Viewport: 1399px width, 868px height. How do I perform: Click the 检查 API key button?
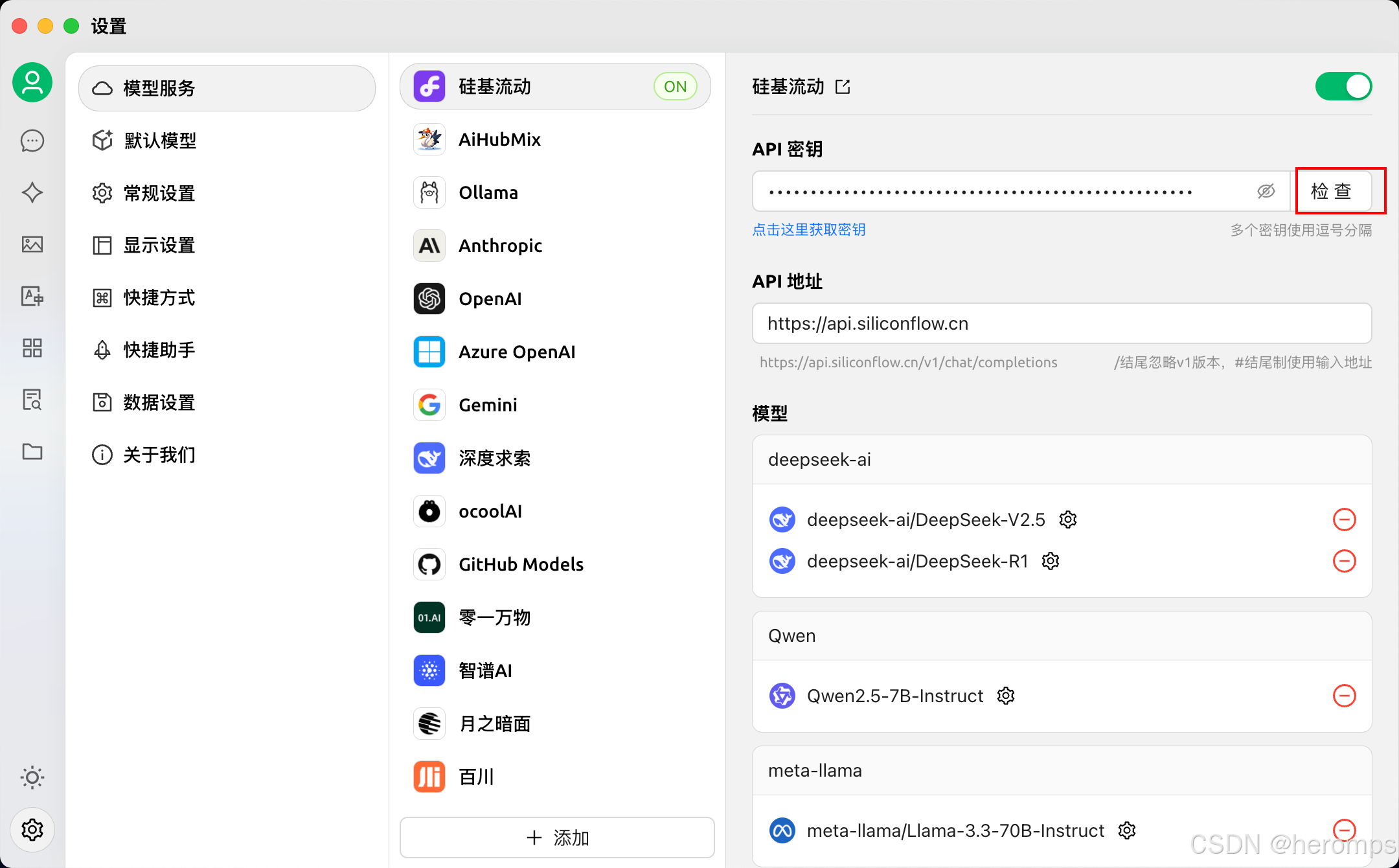click(x=1332, y=191)
